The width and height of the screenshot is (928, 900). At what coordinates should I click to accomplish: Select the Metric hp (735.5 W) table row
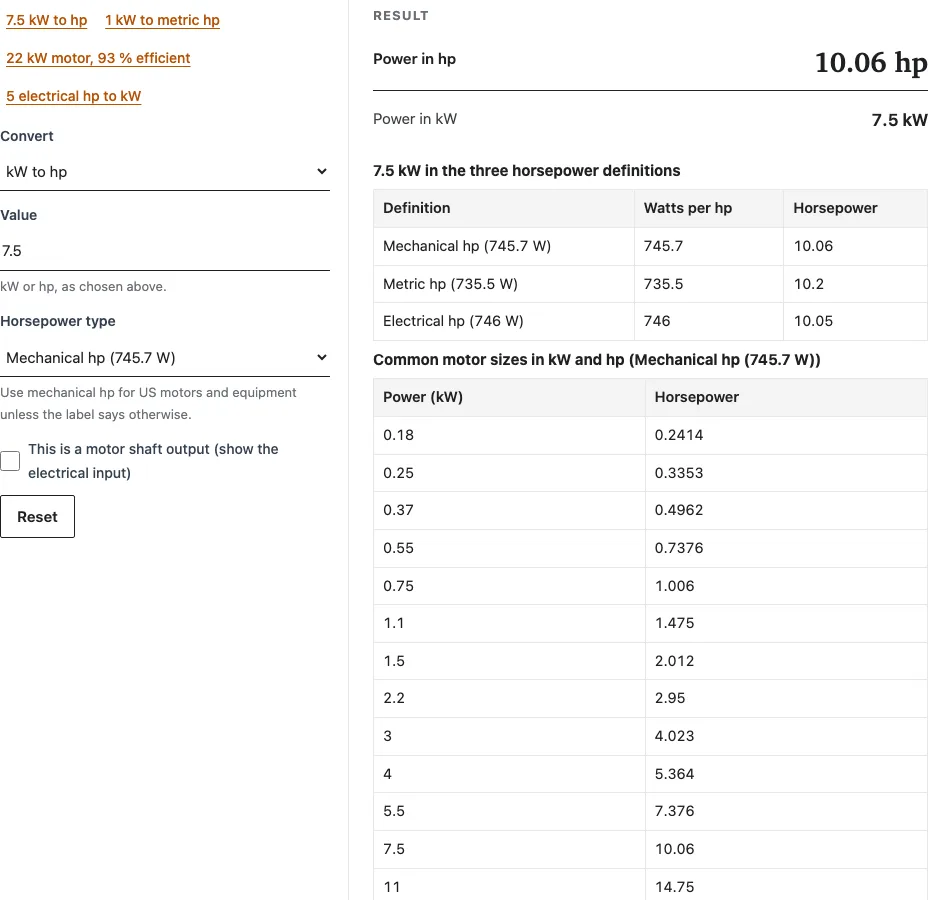(650, 284)
